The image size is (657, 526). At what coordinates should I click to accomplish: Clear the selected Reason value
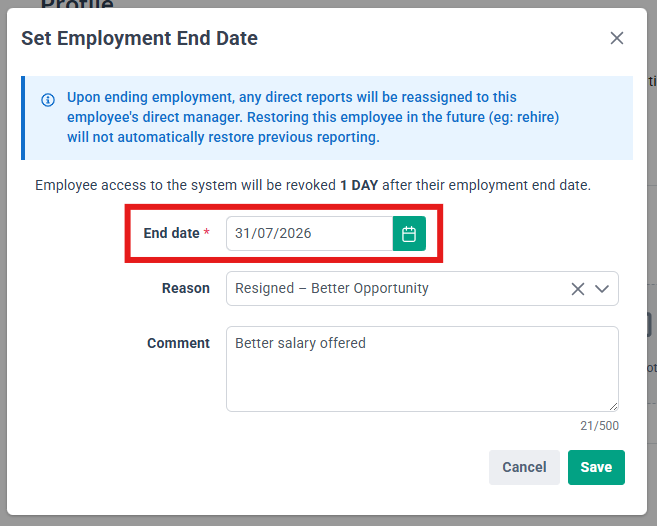pos(577,289)
